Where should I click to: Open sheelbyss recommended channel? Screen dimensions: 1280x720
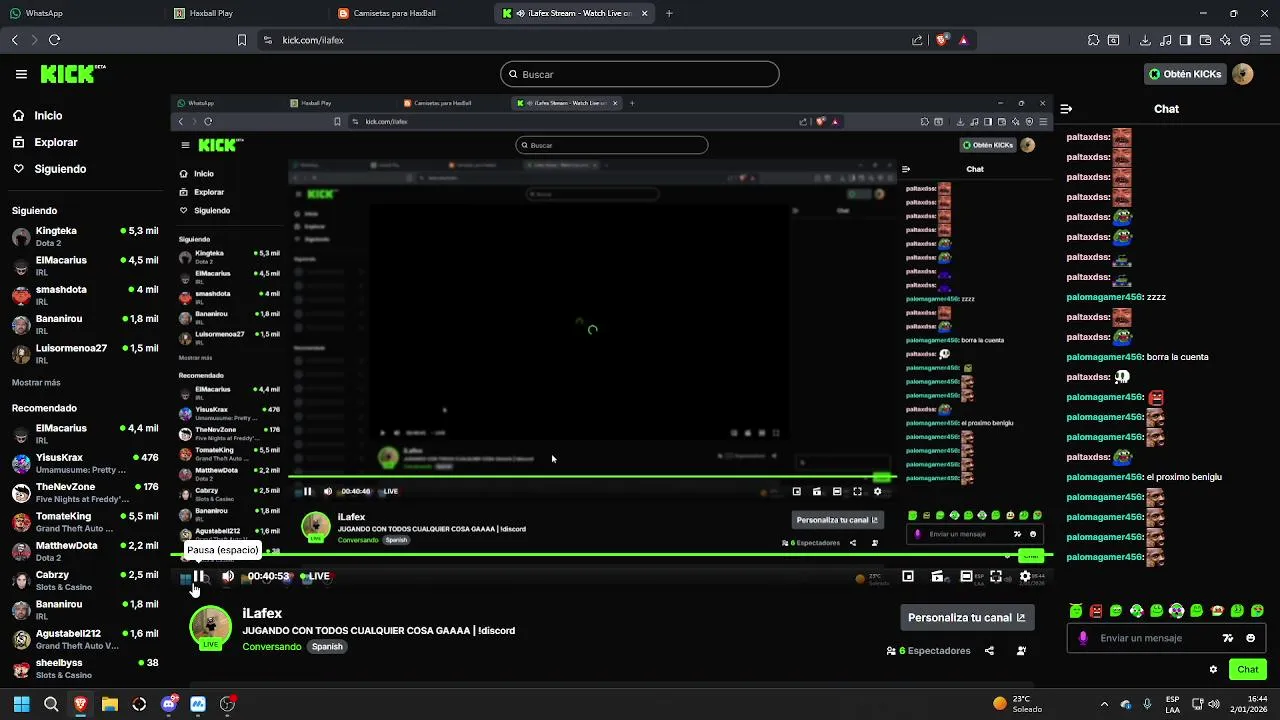tap(85, 668)
